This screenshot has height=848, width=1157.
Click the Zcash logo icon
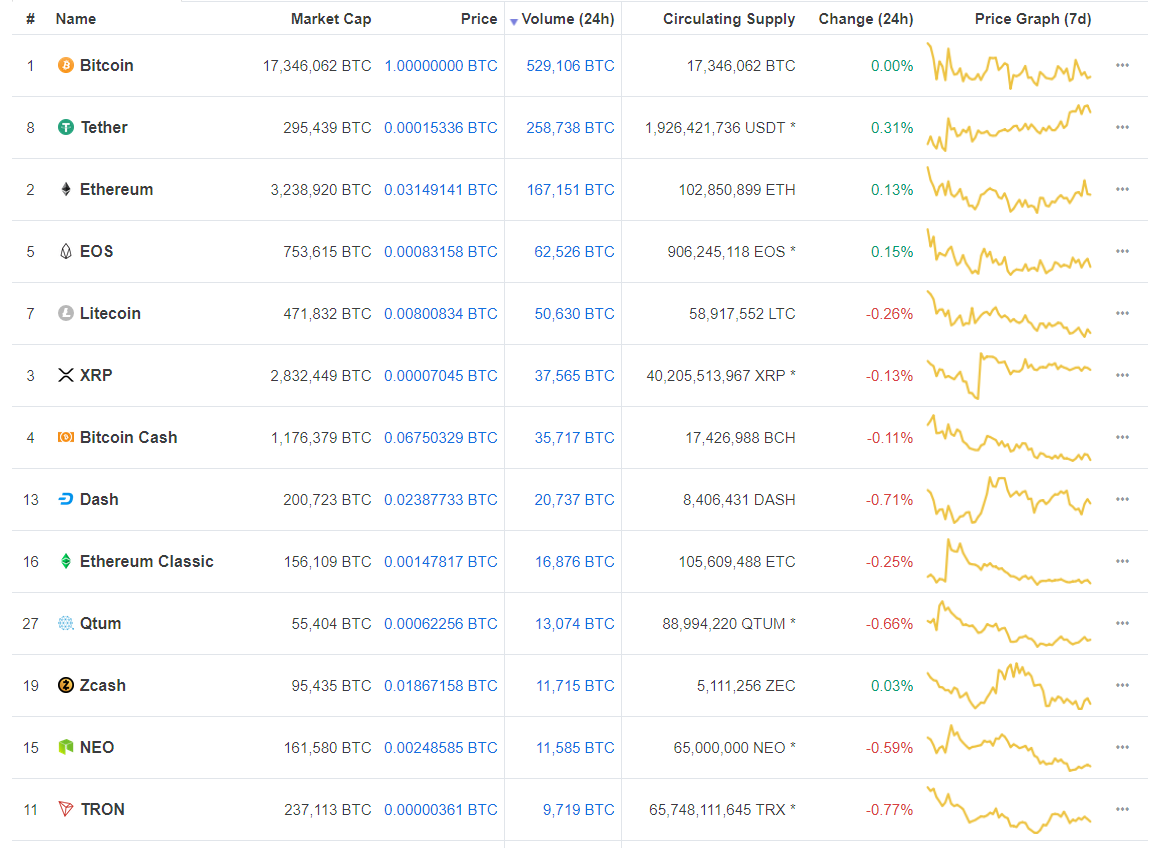(x=66, y=686)
